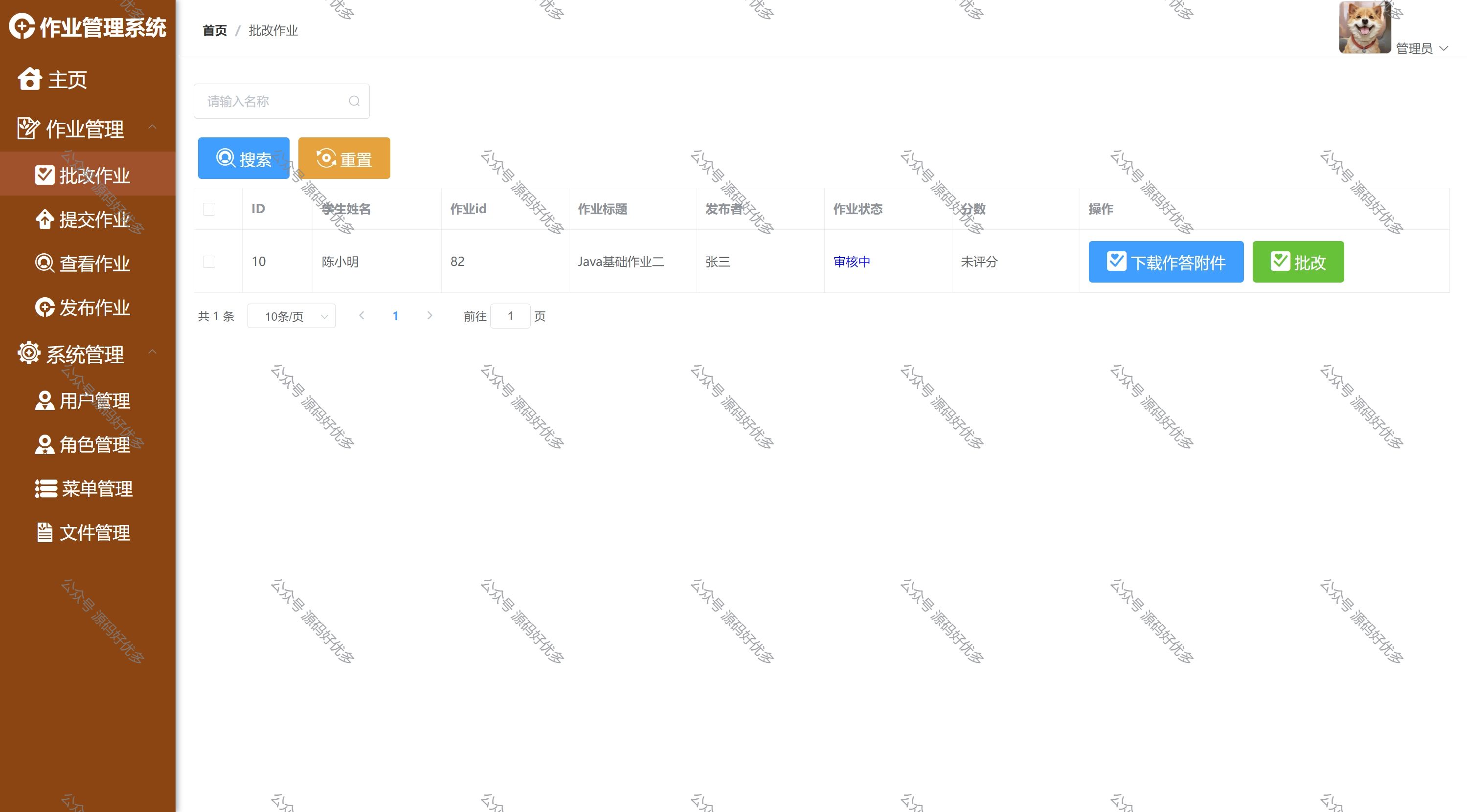1467x812 pixels.
Task: Collapse the 作业管理 menu chevron
Action: click(x=152, y=127)
